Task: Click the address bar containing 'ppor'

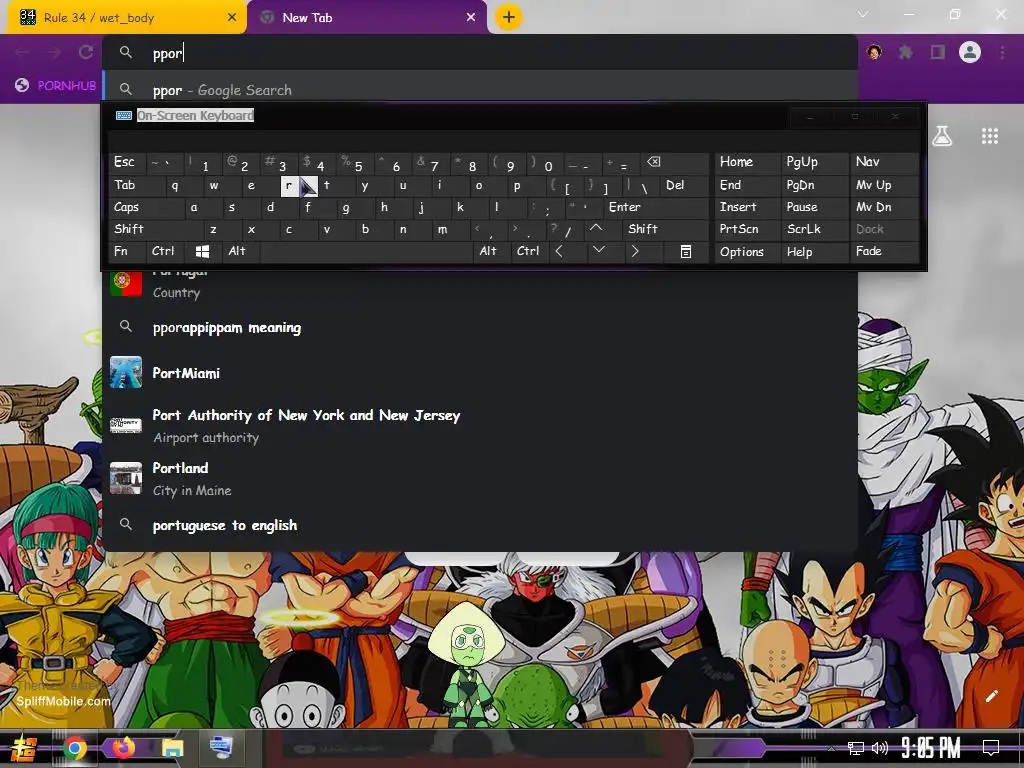Action: click(480, 53)
